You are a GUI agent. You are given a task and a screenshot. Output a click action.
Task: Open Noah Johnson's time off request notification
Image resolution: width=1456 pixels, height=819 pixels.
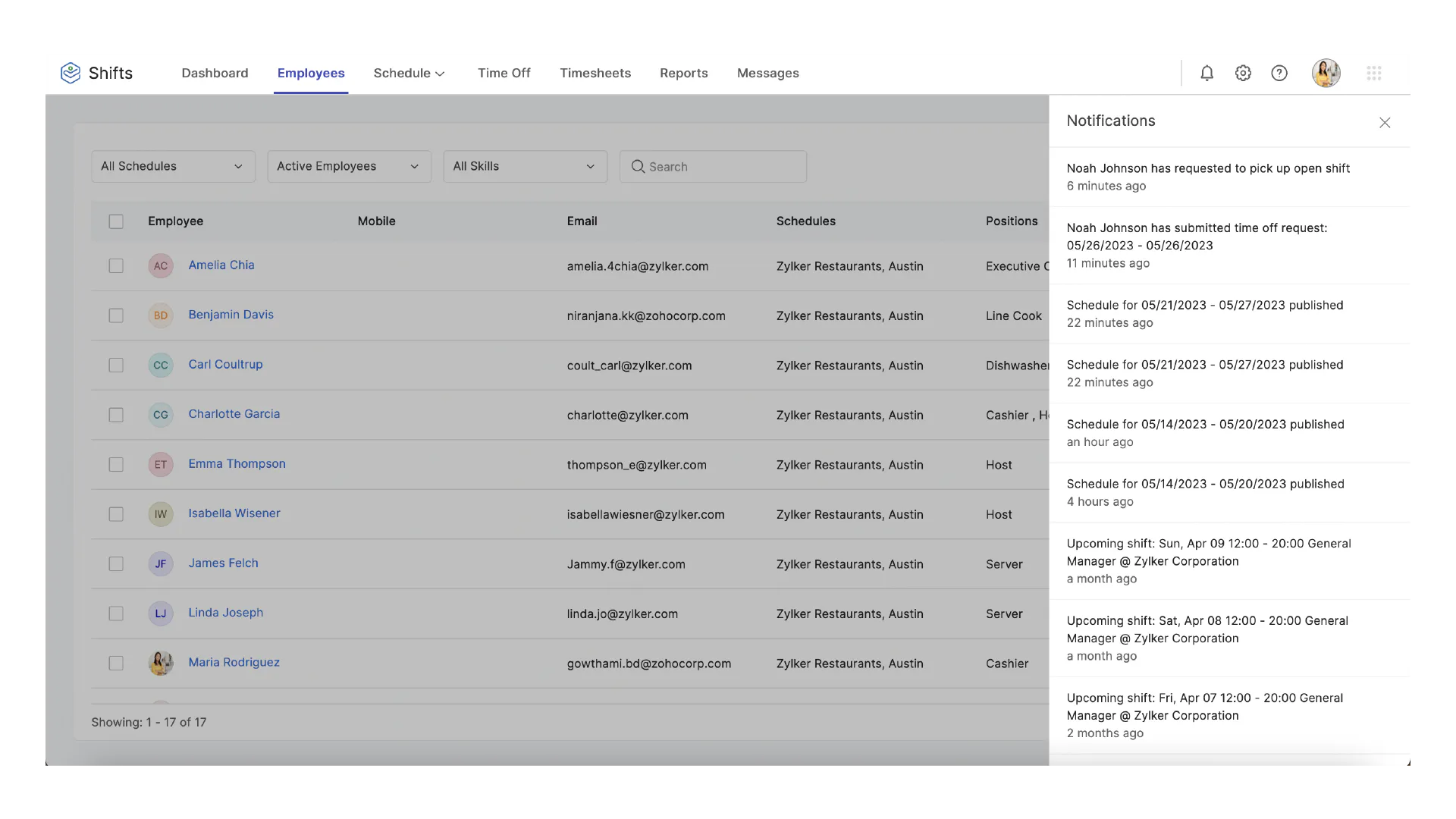tap(1229, 245)
